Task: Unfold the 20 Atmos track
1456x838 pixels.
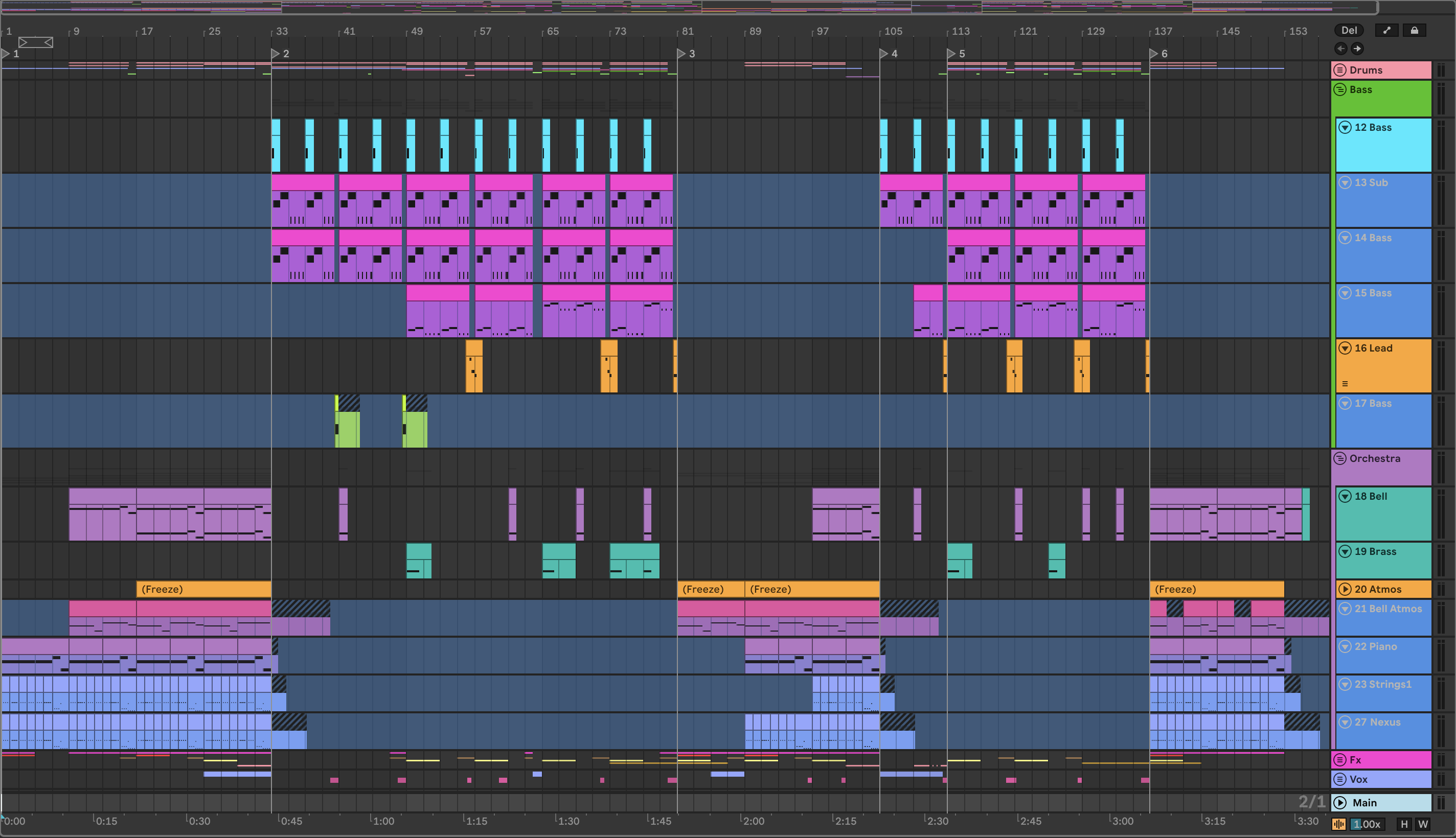Action: click(1345, 589)
